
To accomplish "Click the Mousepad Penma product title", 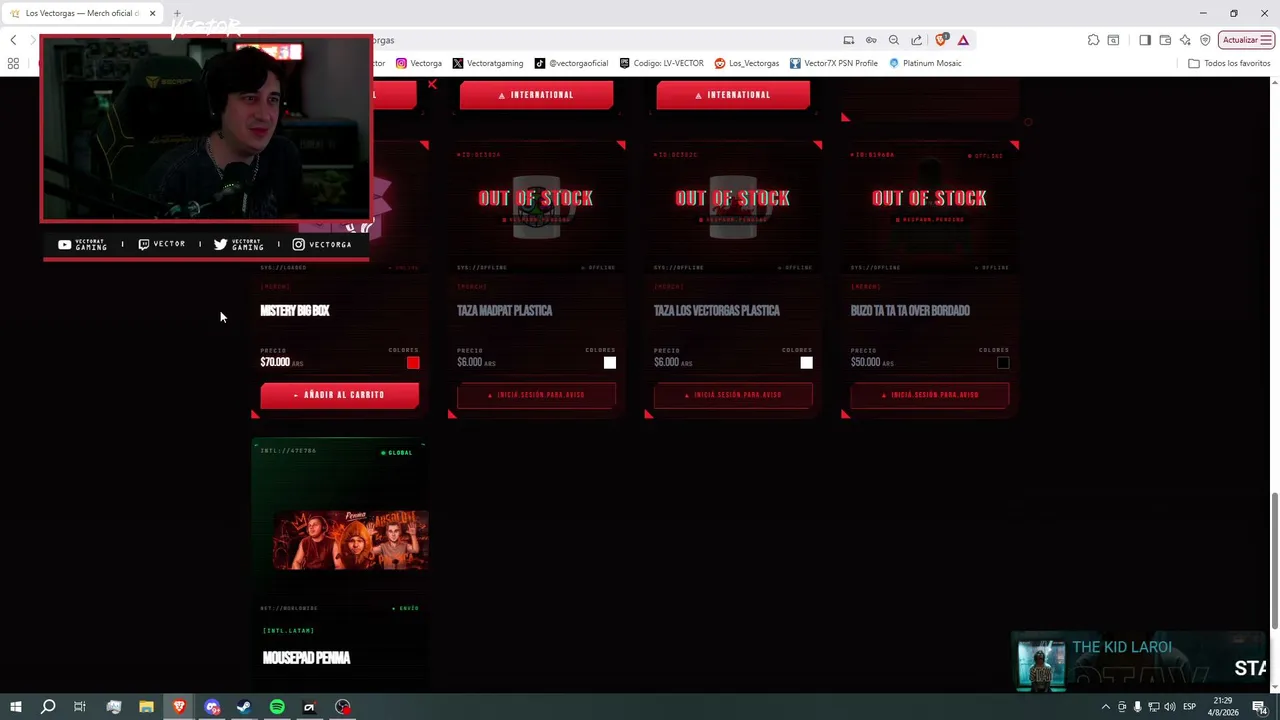I will pos(306,658).
